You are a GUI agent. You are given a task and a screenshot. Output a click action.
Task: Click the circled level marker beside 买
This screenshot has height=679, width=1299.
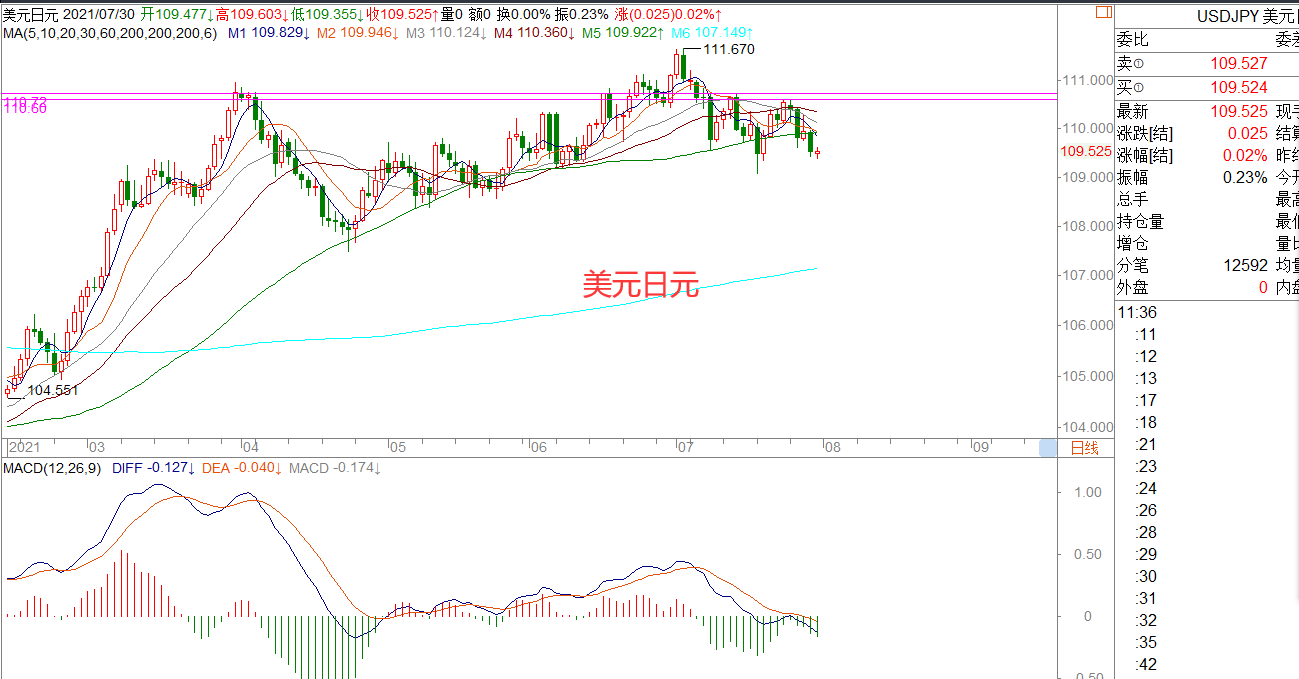1138,87
